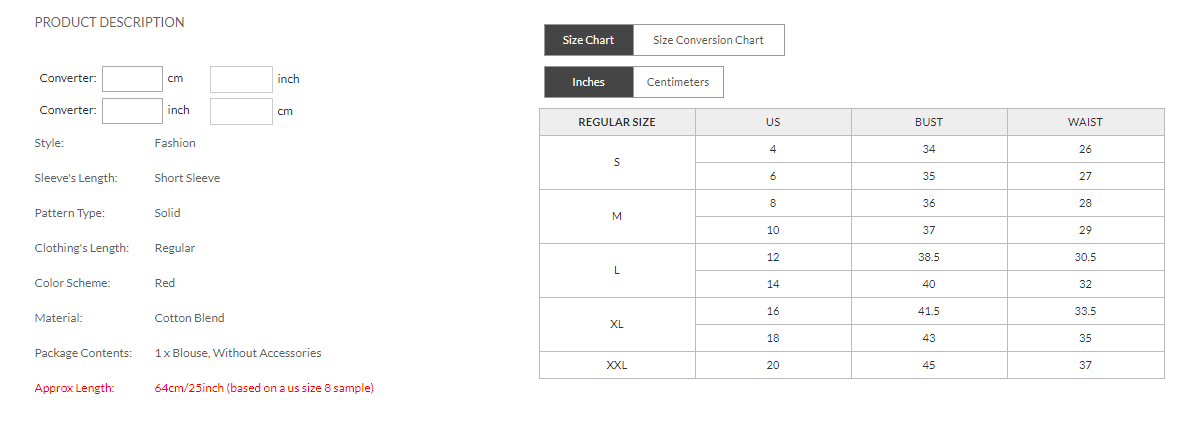Switch measurements to Centimeters

677,82
